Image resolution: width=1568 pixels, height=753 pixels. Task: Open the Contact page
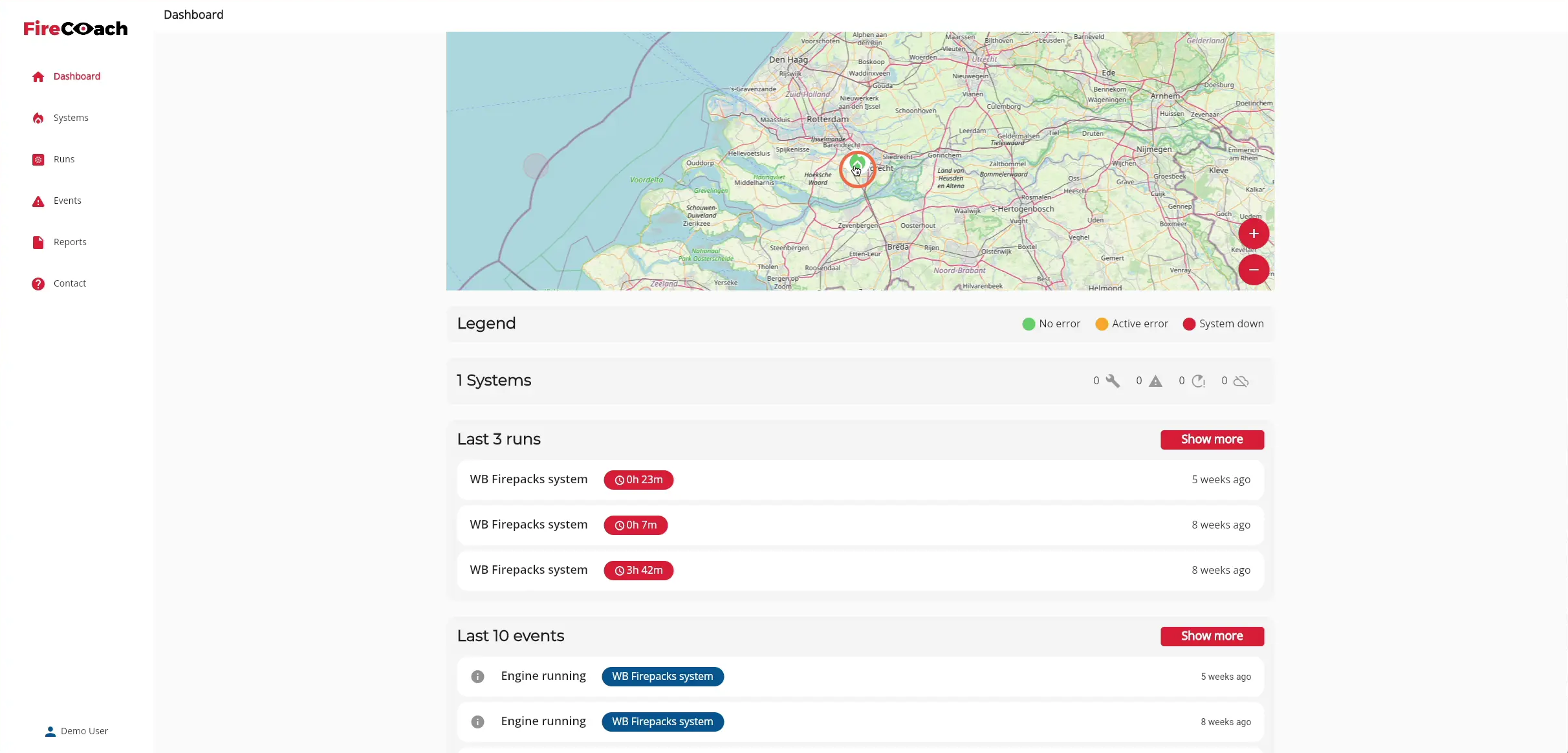(70, 283)
